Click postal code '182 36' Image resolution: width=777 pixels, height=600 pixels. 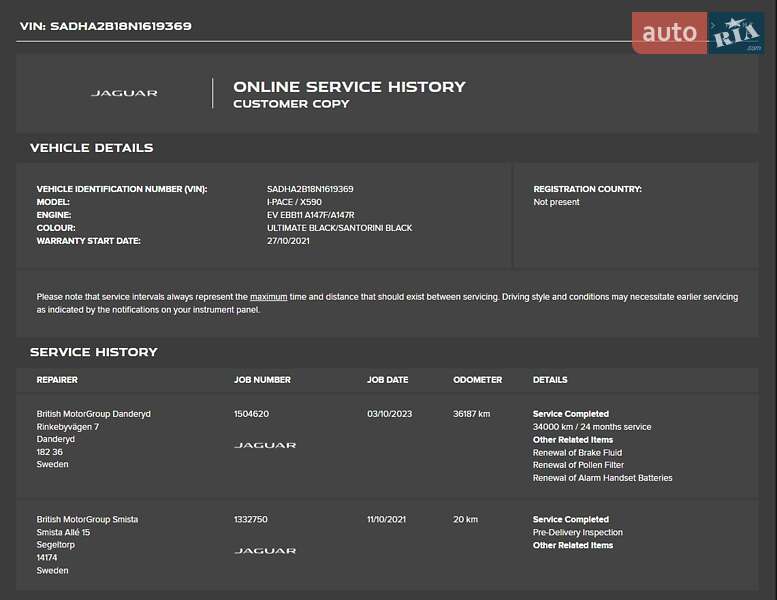50,452
